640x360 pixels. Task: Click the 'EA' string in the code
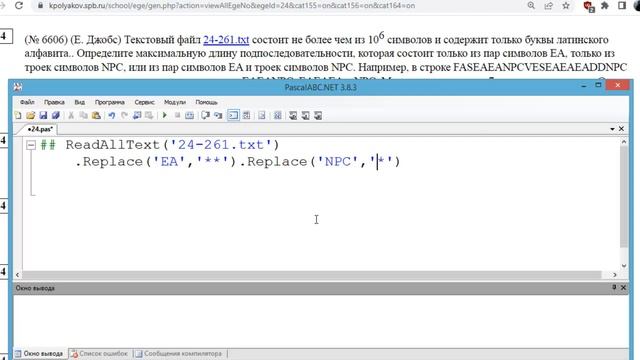169,162
